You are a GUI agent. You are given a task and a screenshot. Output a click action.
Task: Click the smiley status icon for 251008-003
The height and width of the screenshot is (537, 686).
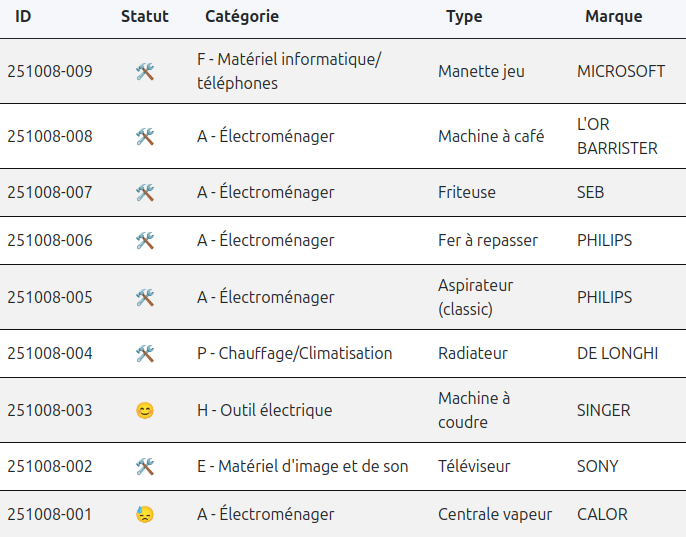coord(145,411)
